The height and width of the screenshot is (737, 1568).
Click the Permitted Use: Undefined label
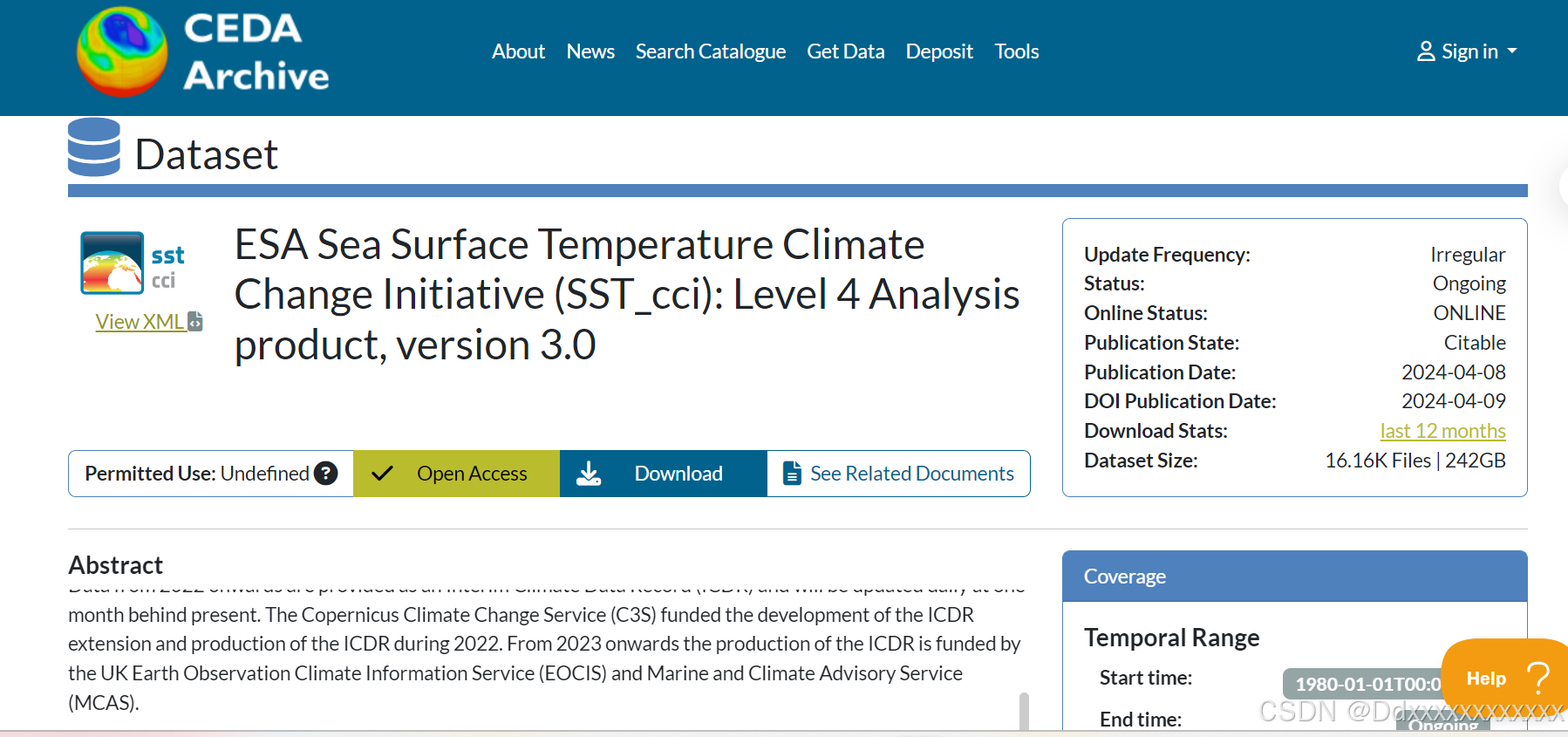pos(197,474)
